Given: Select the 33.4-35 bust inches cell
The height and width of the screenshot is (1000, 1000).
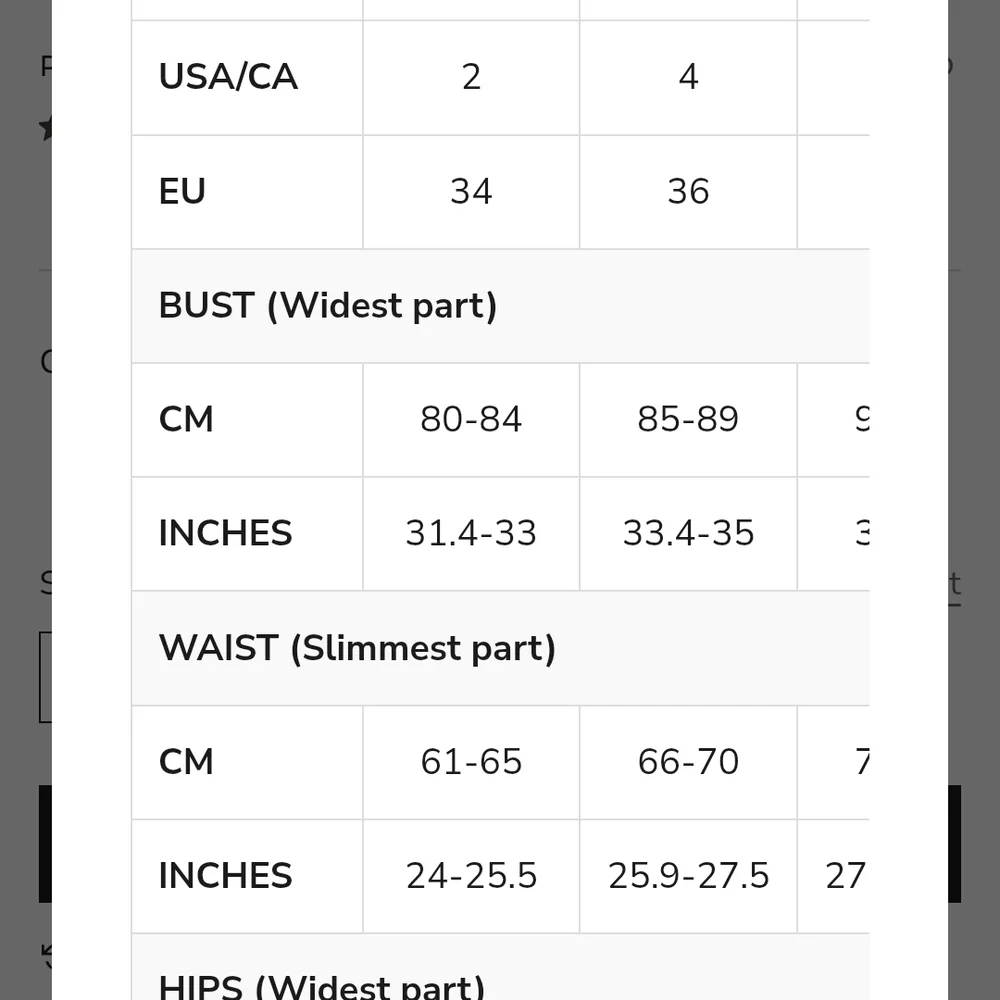Looking at the screenshot, I should pyautogui.click(x=688, y=533).
